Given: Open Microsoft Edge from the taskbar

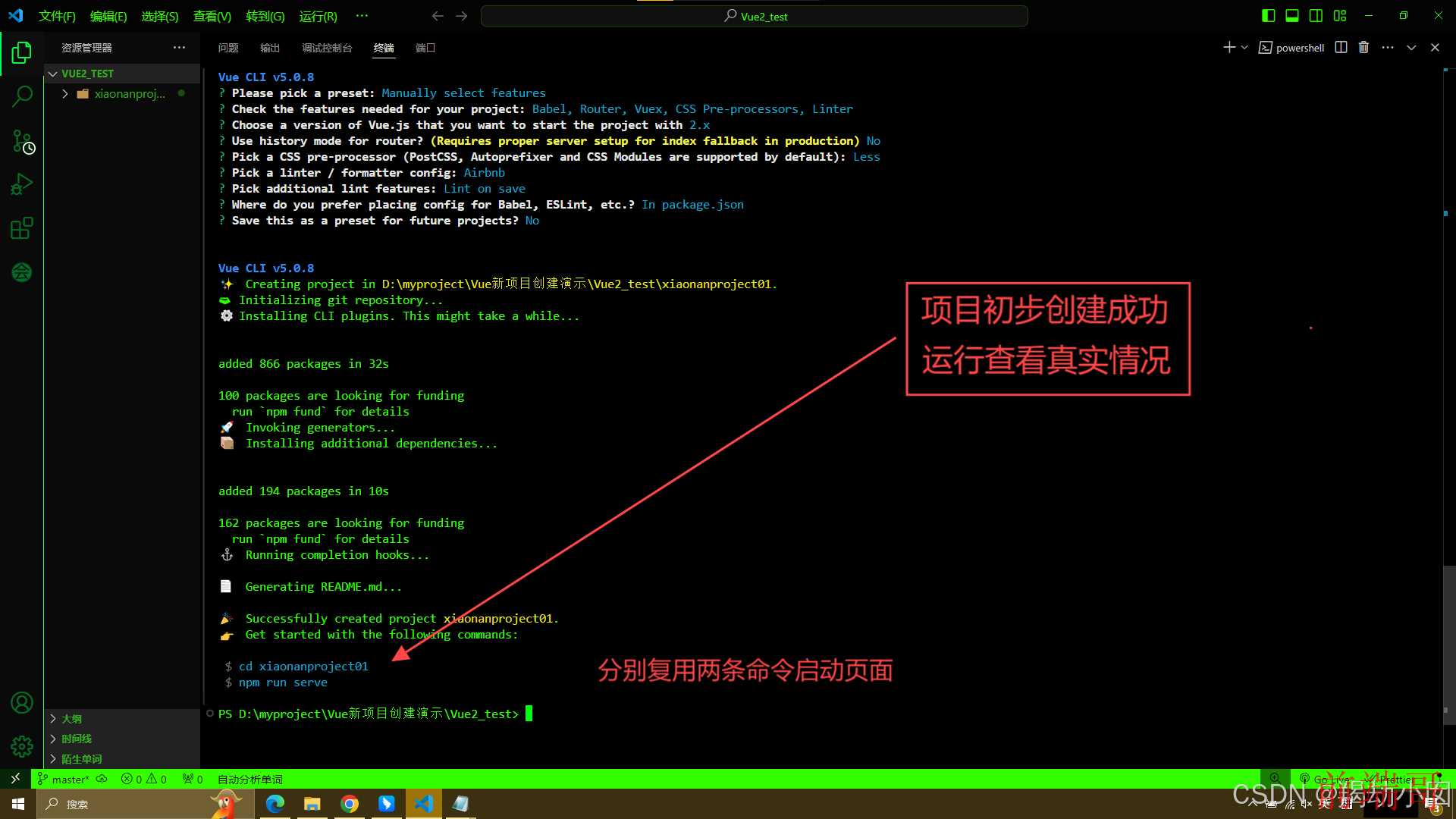Looking at the screenshot, I should pyautogui.click(x=275, y=804).
